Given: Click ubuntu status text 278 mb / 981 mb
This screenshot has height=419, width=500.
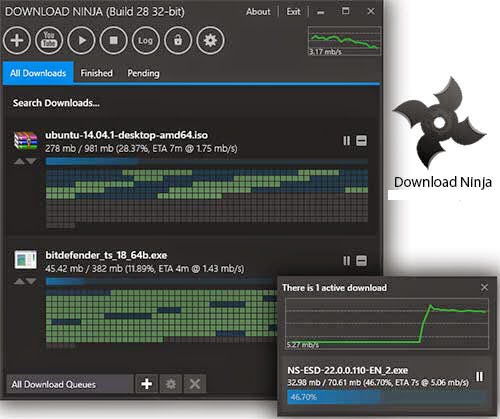Looking at the screenshot, I should tap(141, 148).
